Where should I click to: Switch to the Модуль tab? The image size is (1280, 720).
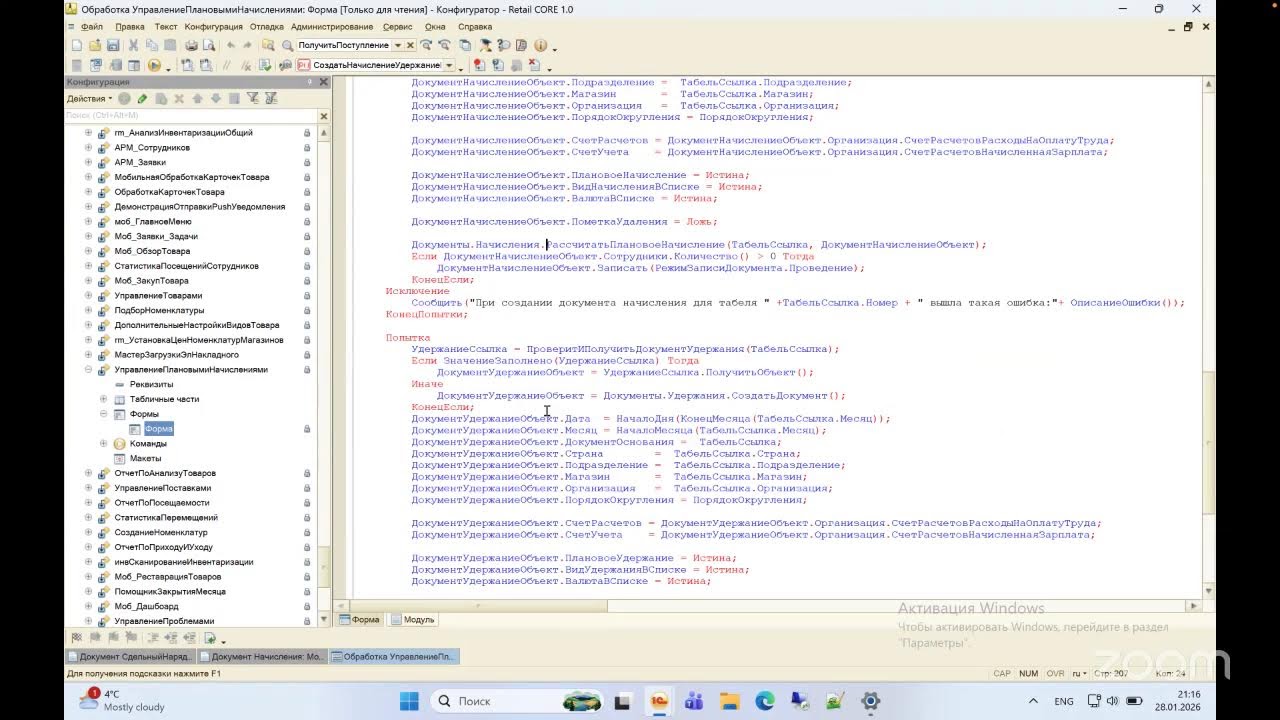412,620
